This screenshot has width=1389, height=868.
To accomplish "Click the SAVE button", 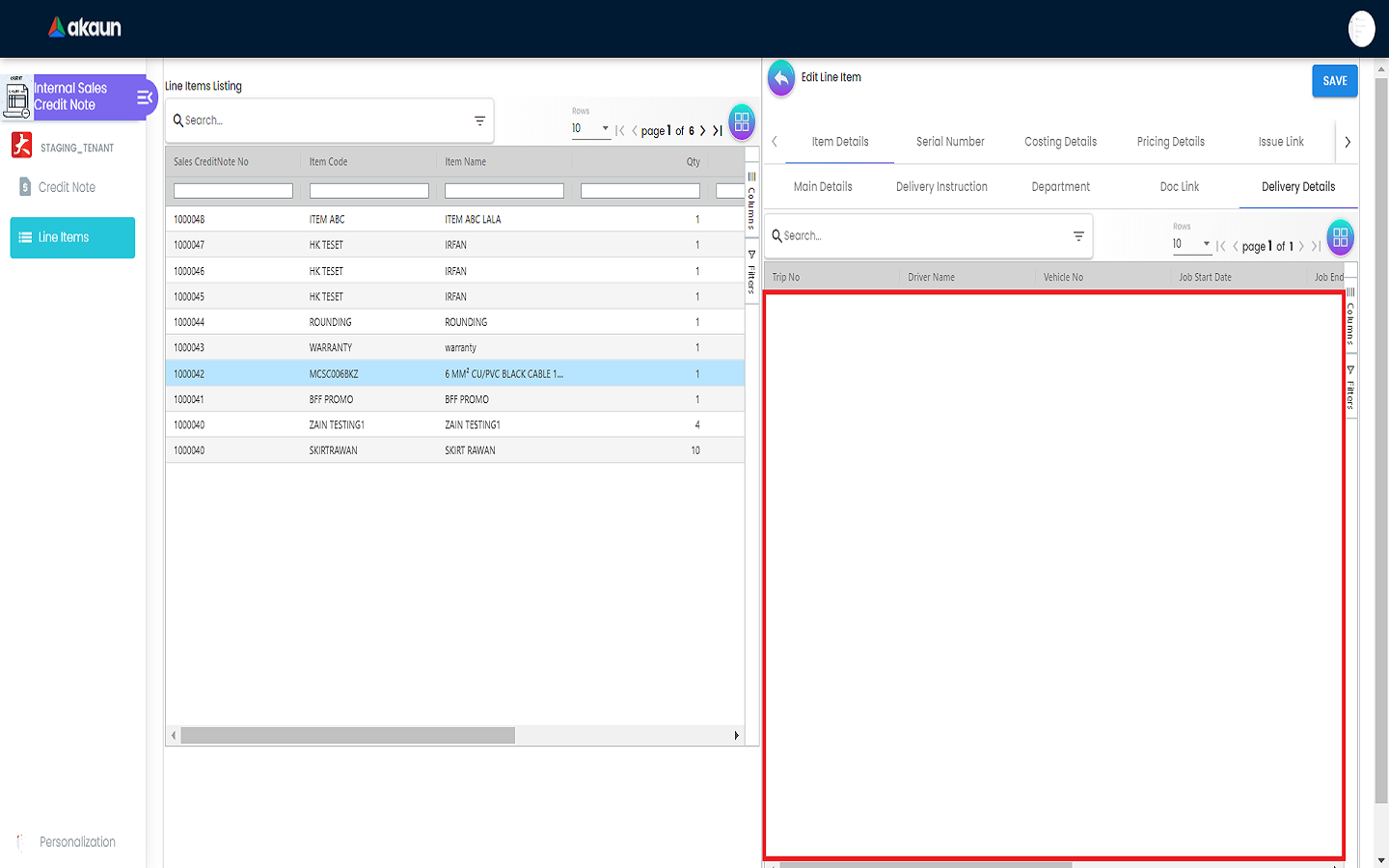I will click(1334, 81).
